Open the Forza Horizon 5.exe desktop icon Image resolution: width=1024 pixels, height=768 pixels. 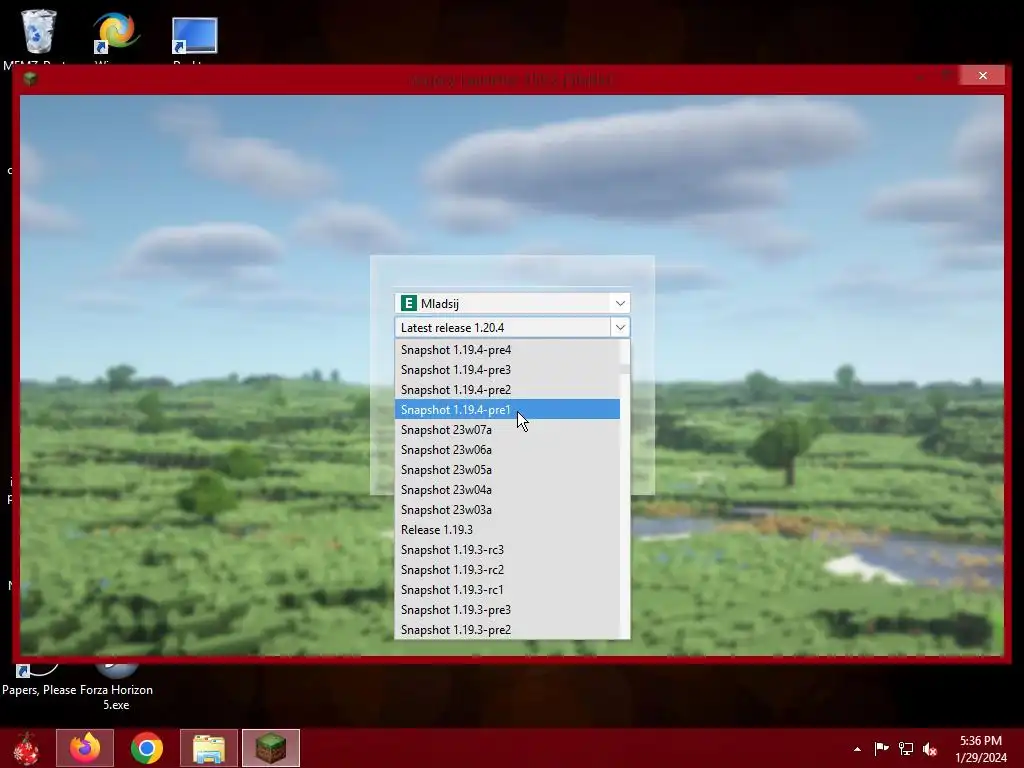pyautogui.click(x=116, y=689)
